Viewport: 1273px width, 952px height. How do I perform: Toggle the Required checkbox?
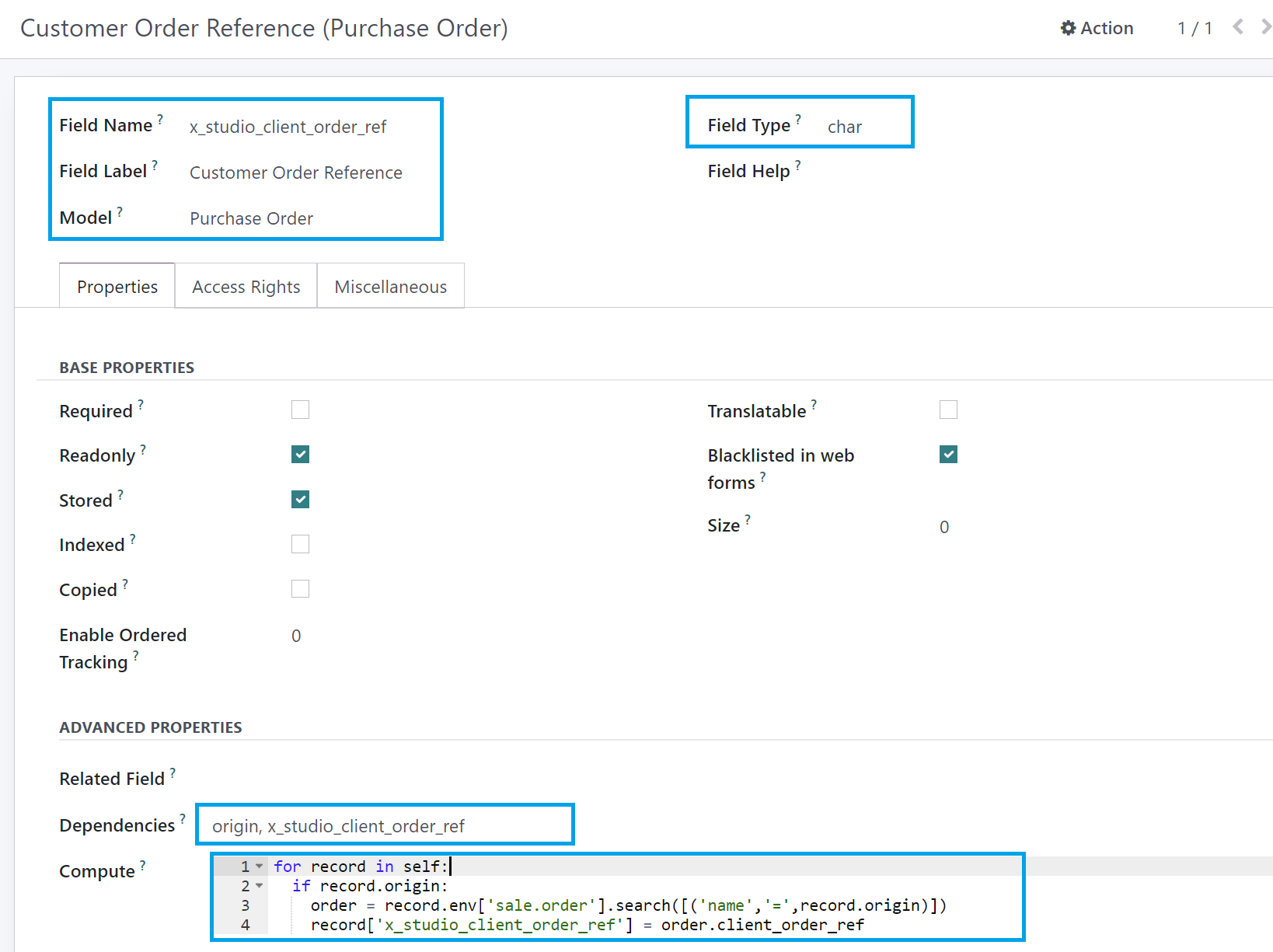coord(300,410)
